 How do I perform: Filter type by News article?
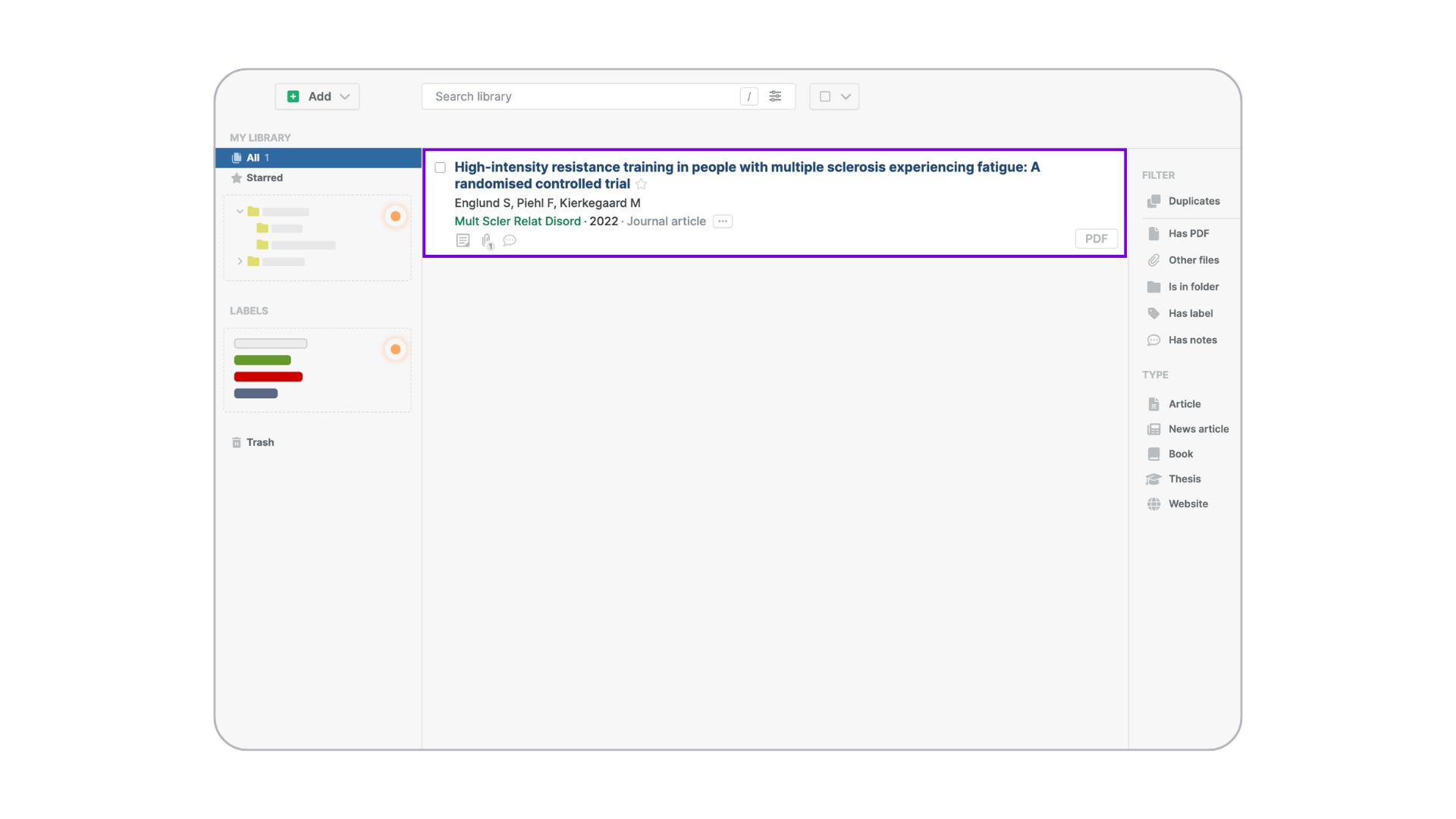tap(1188, 429)
